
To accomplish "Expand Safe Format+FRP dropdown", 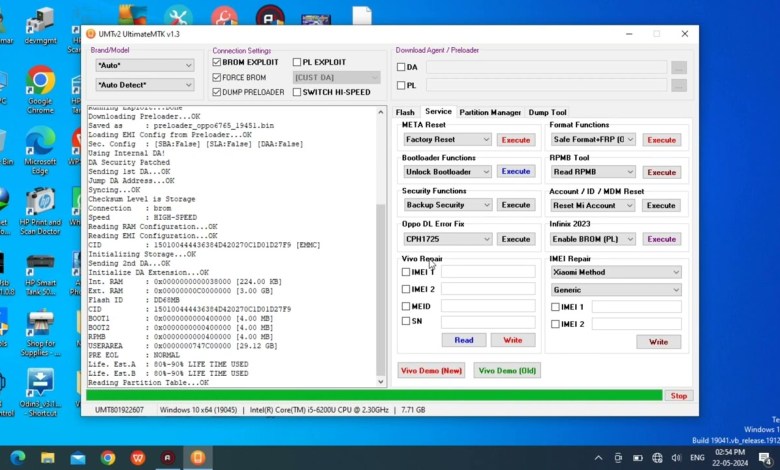I will 593,140.
